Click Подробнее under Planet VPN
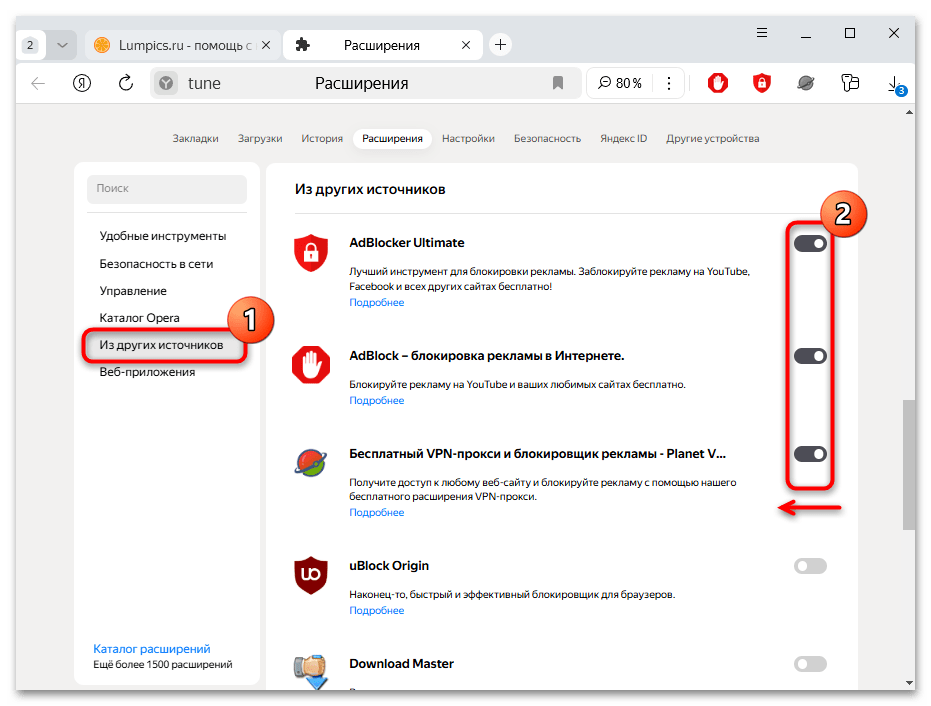Screen dimensions: 931x706 [x=376, y=512]
